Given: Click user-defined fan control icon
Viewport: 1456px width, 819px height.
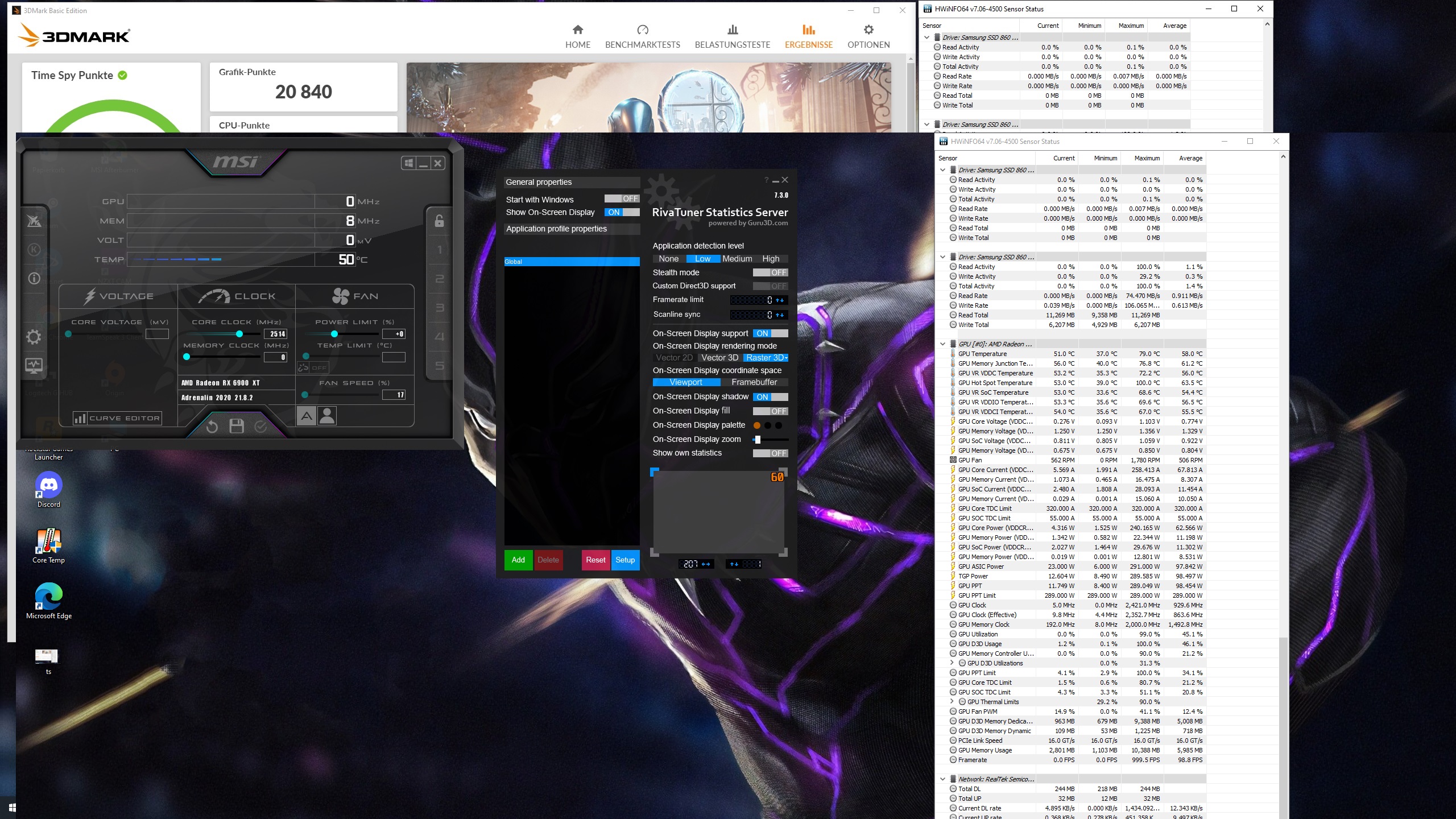Looking at the screenshot, I should (x=327, y=416).
